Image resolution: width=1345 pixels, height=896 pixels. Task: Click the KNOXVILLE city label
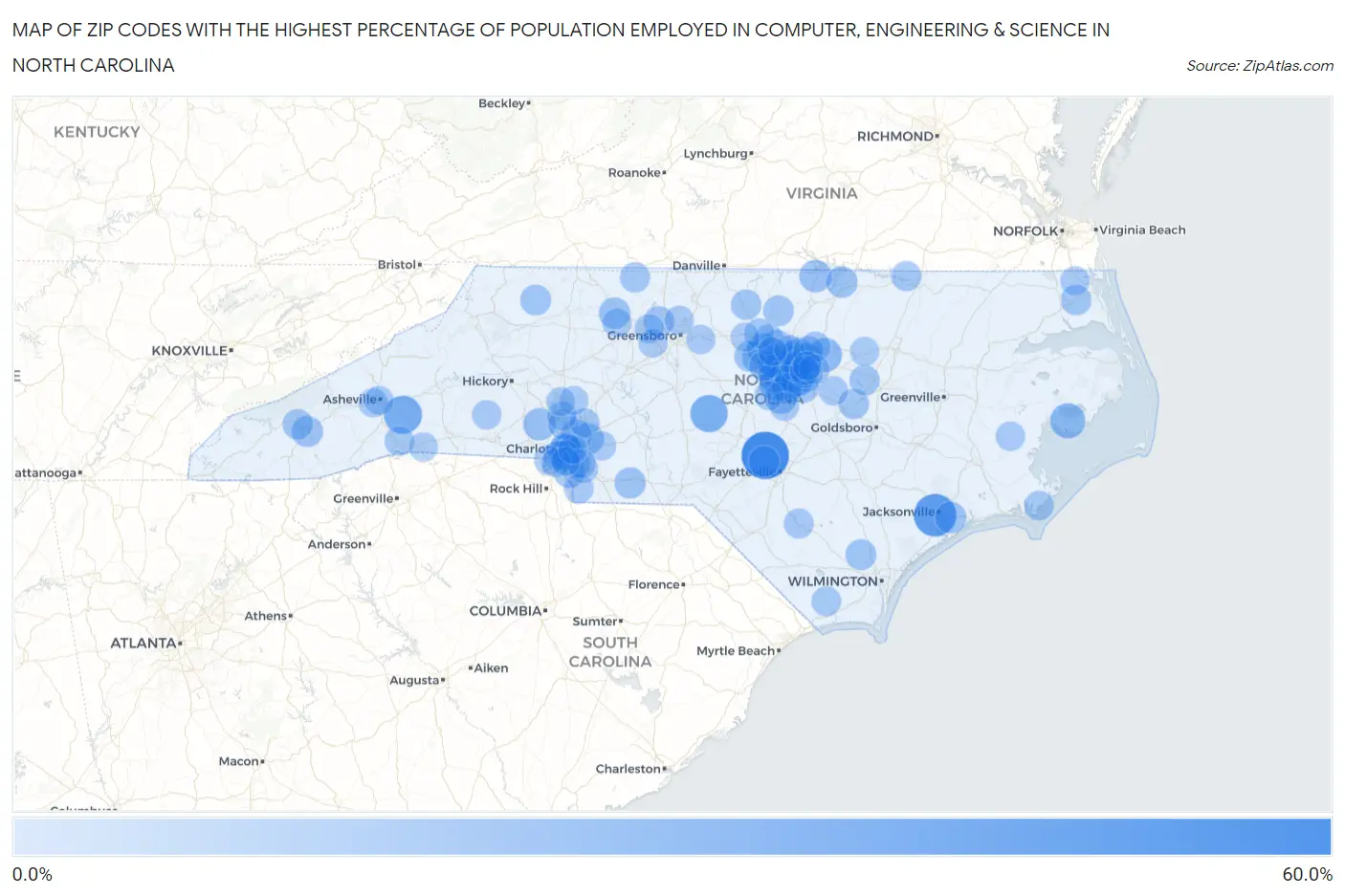pyautogui.click(x=189, y=351)
